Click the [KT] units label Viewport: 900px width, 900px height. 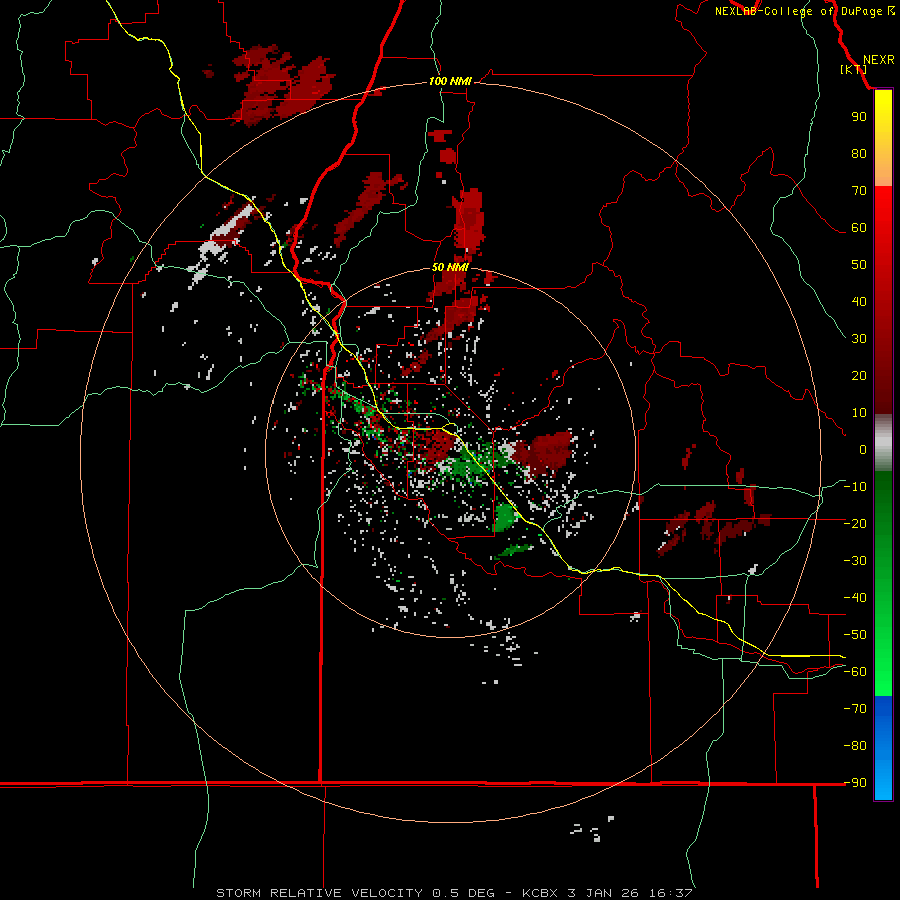pyautogui.click(x=854, y=69)
